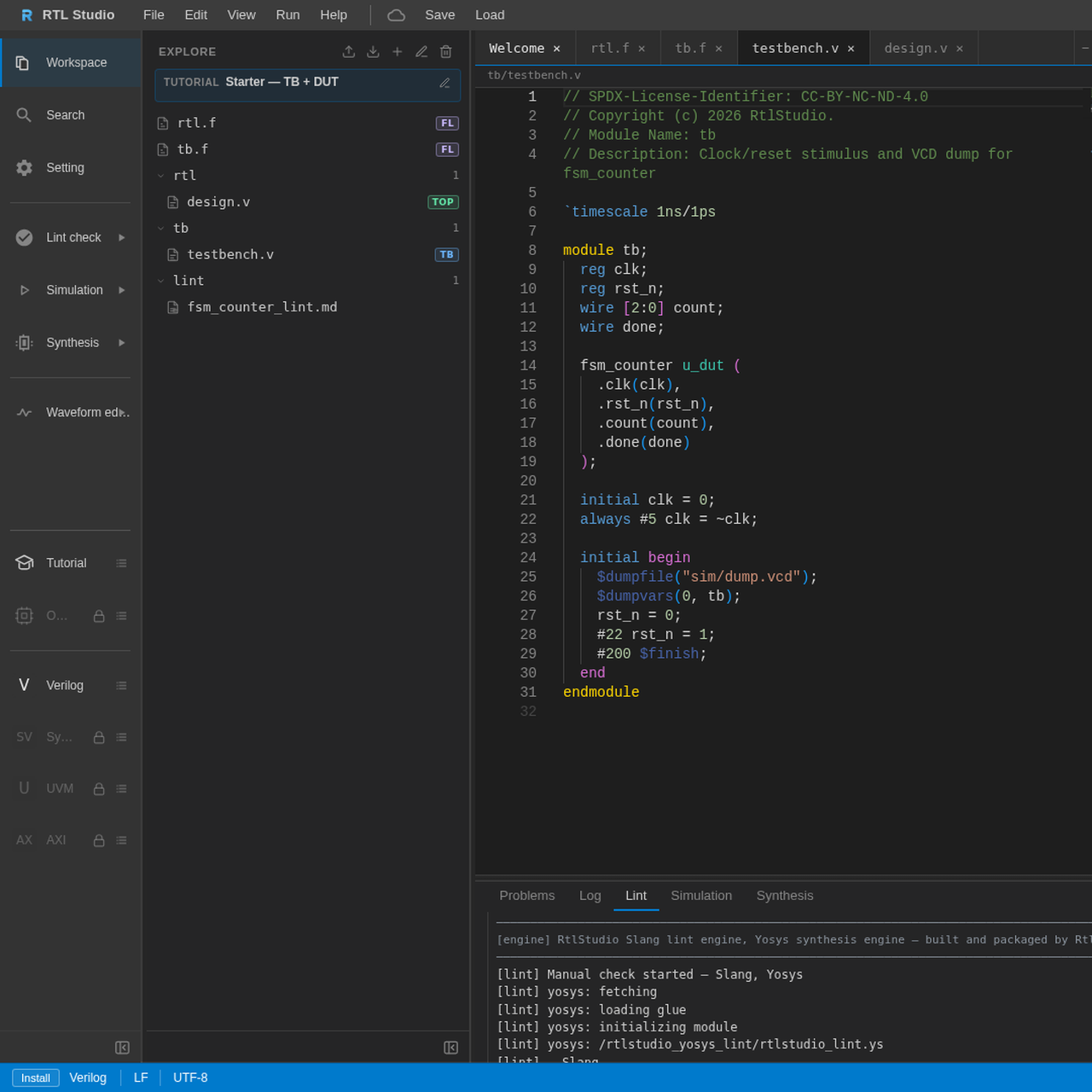1092x1092 pixels.
Task: Collapse the rtl folder chevron
Action: tap(160, 176)
